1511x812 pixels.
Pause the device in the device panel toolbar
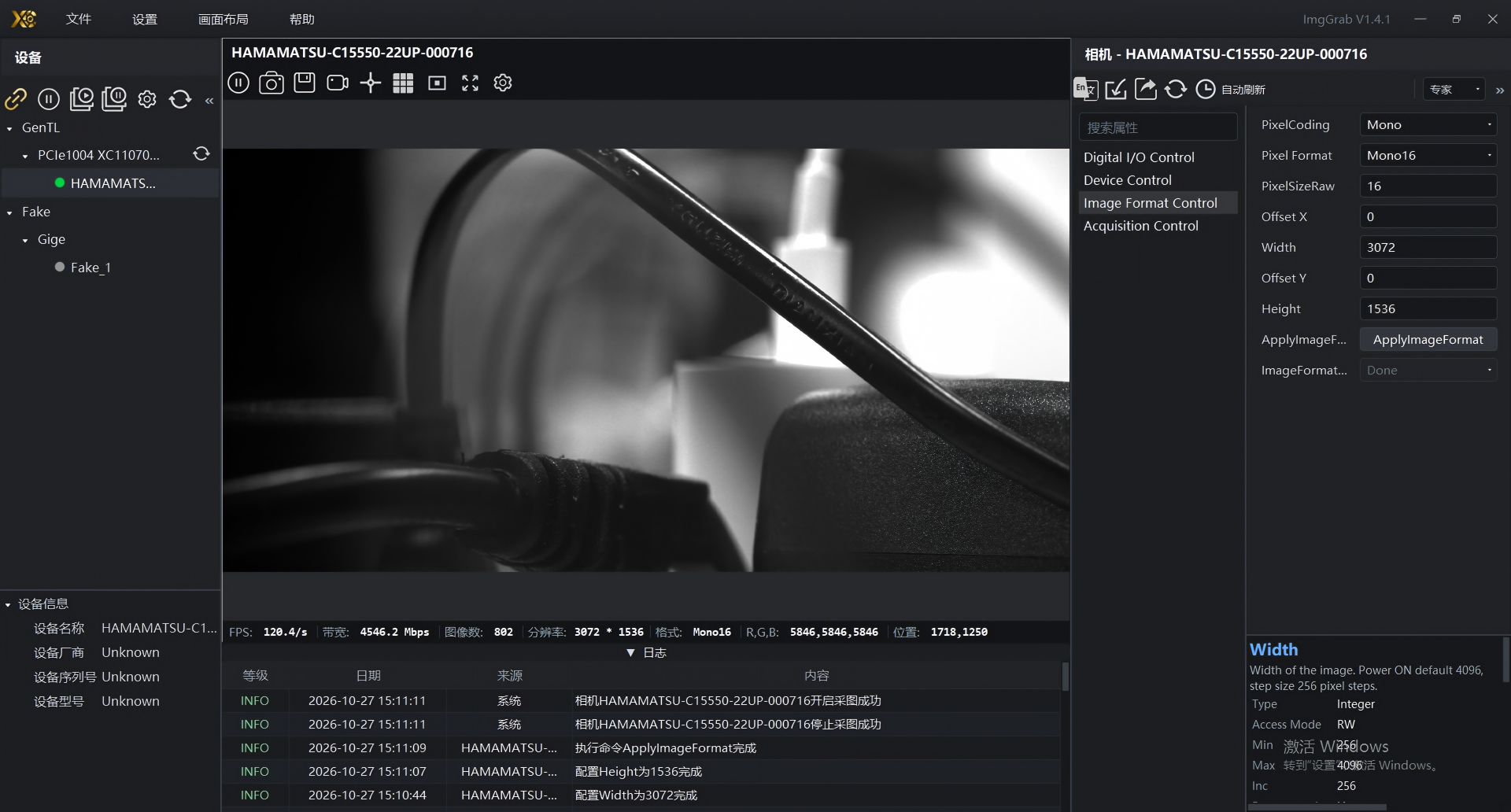pyautogui.click(x=49, y=99)
